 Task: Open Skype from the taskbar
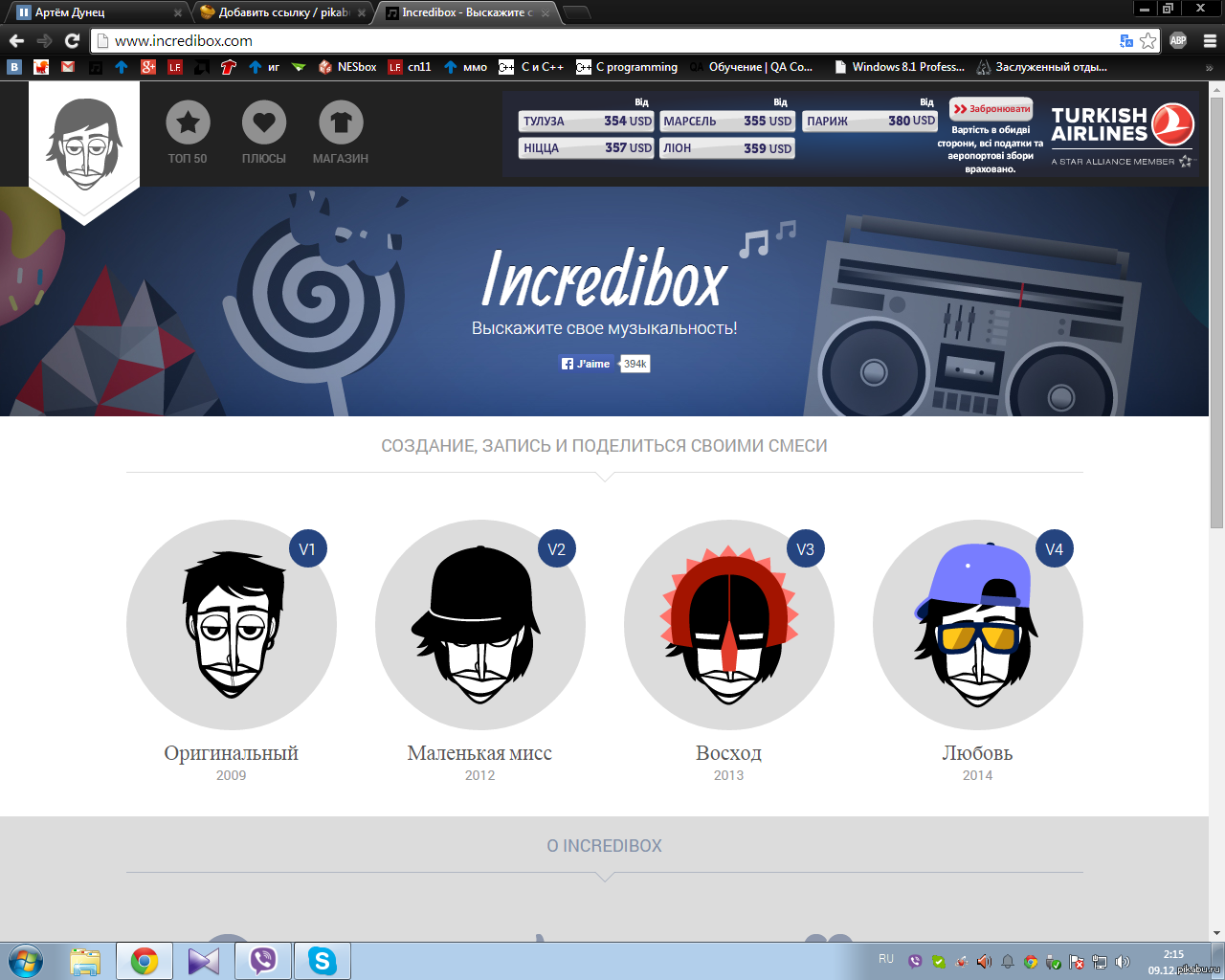[323, 961]
